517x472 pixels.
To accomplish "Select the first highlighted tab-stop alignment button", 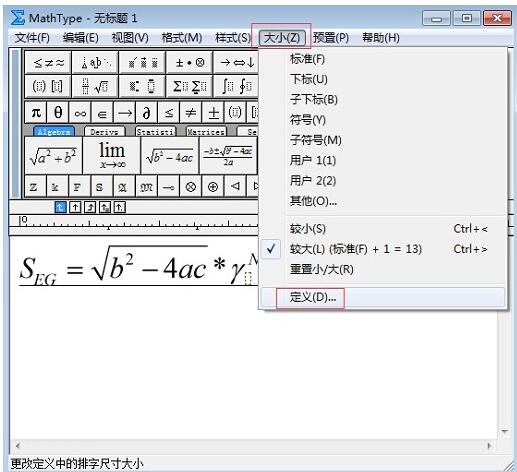I will [x=60, y=207].
